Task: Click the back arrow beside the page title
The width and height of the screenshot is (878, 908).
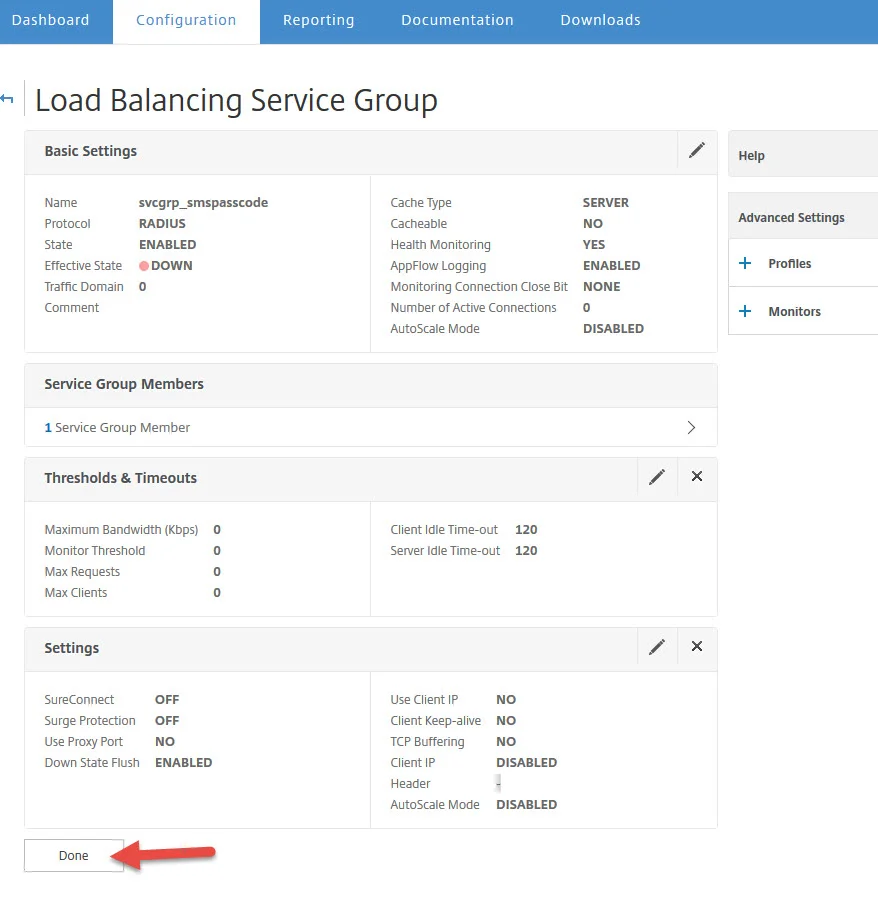Action: coord(7,99)
